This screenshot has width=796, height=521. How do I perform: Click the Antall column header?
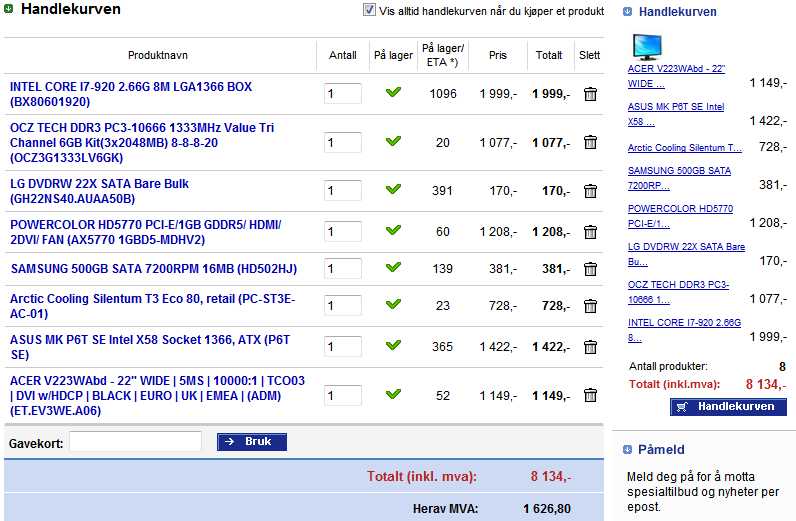click(343, 55)
